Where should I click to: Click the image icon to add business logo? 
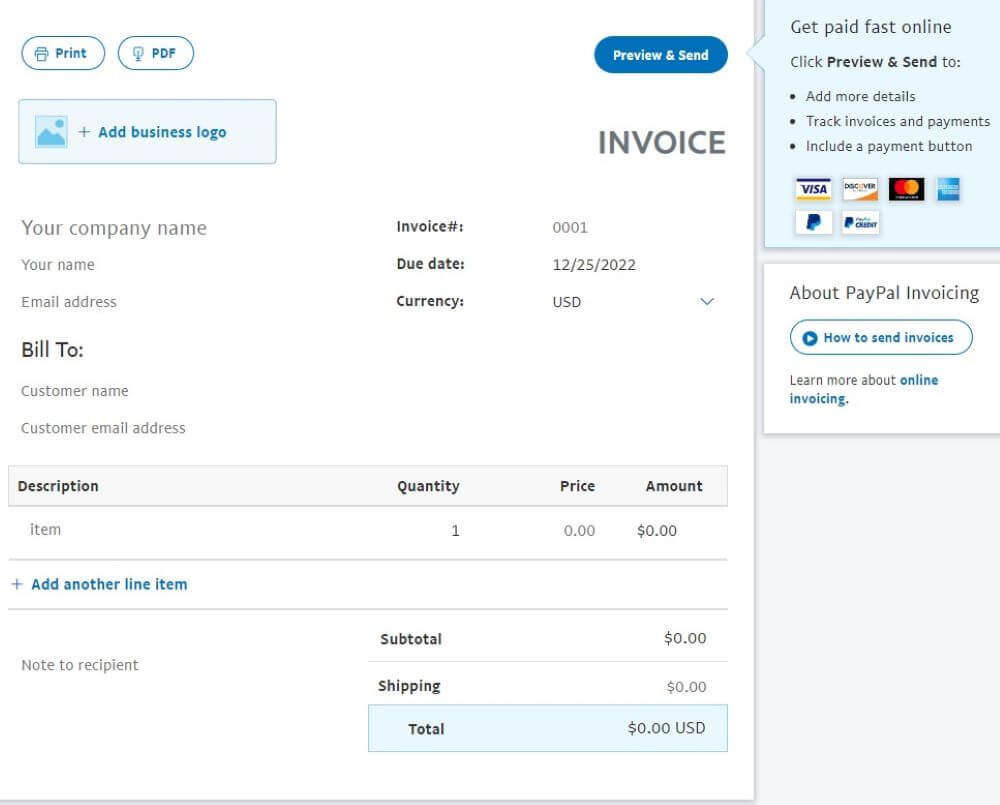coord(52,131)
